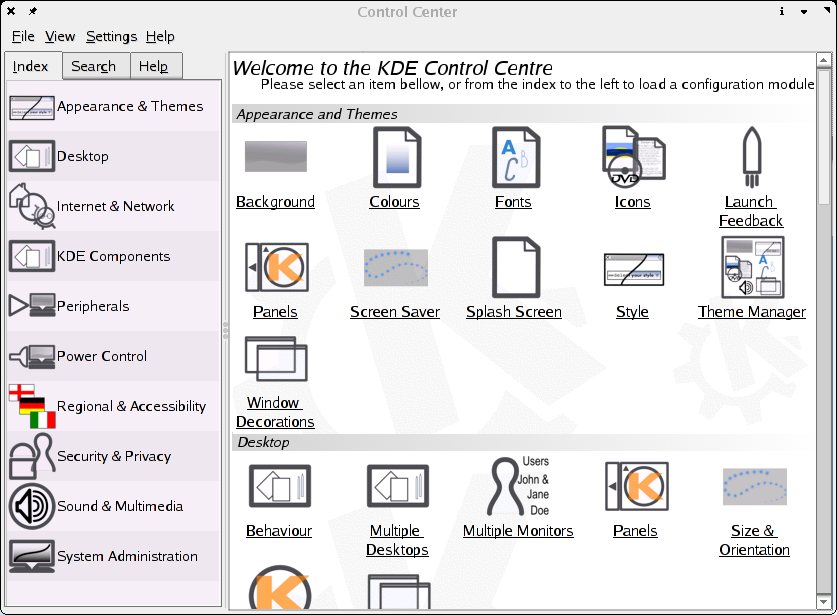This screenshot has width=837, height=615.
Task: Follow the Splash Screen link
Action: [x=514, y=312]
